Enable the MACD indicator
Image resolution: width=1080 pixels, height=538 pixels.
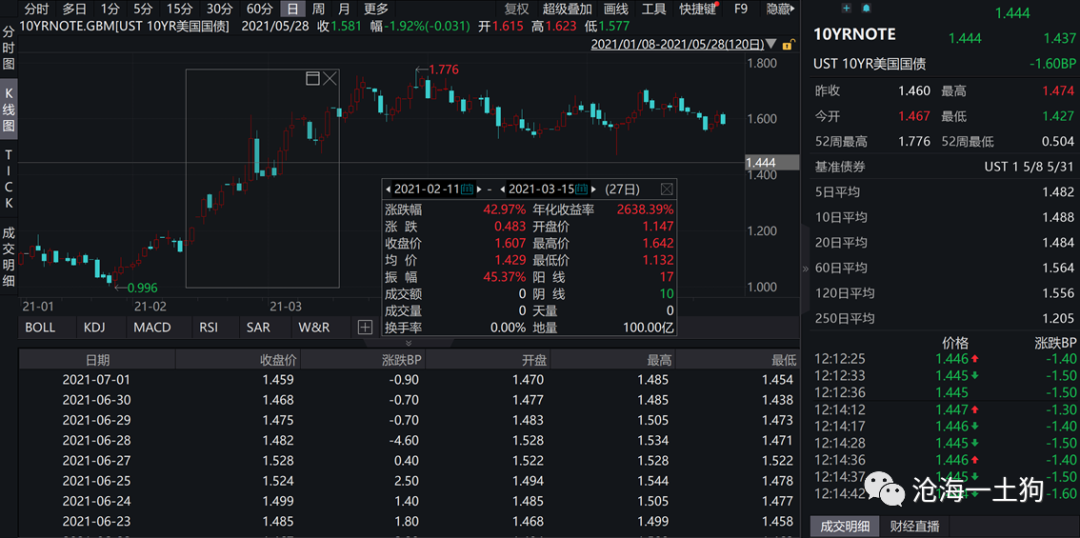[152, 327]
